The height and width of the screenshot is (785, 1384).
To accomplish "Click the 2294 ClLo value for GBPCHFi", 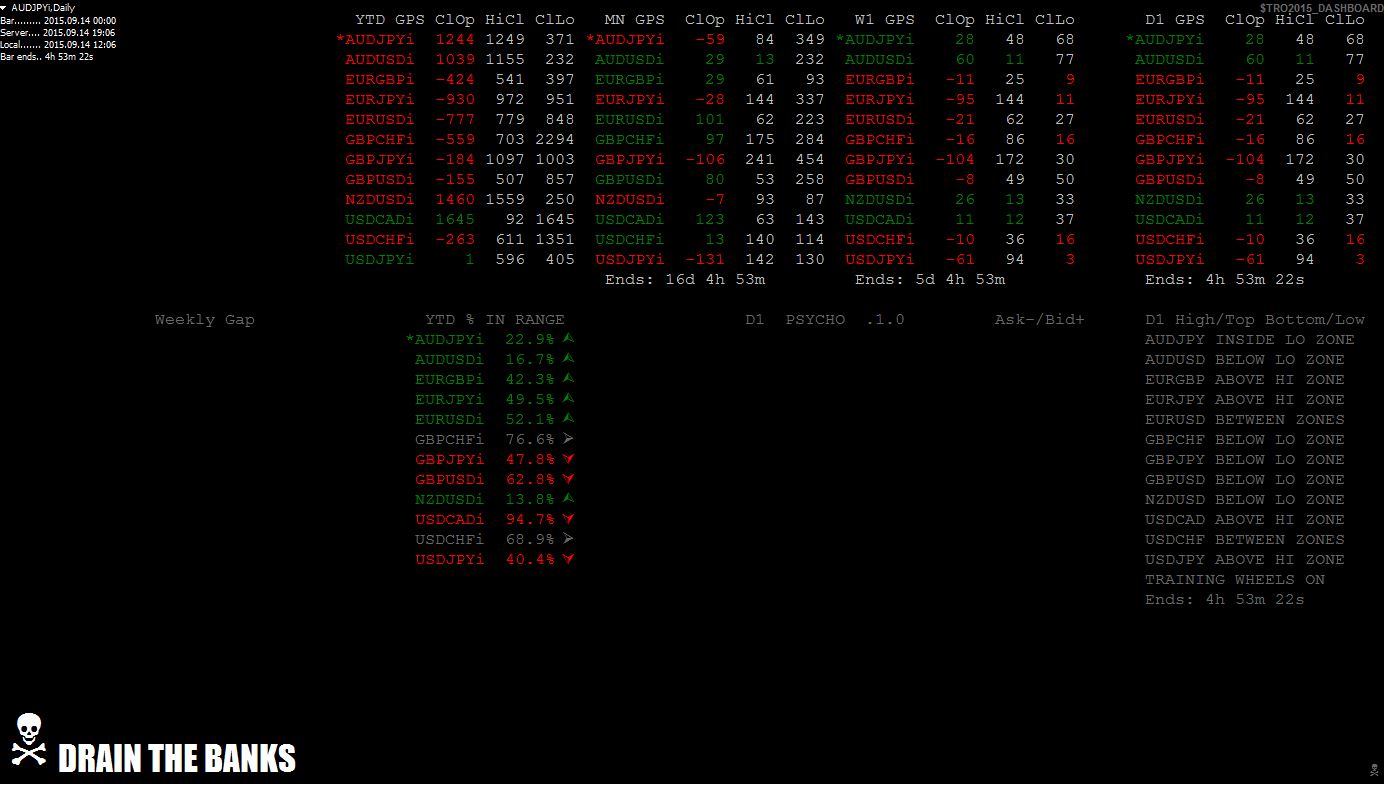I will click(x=555, y=140).
